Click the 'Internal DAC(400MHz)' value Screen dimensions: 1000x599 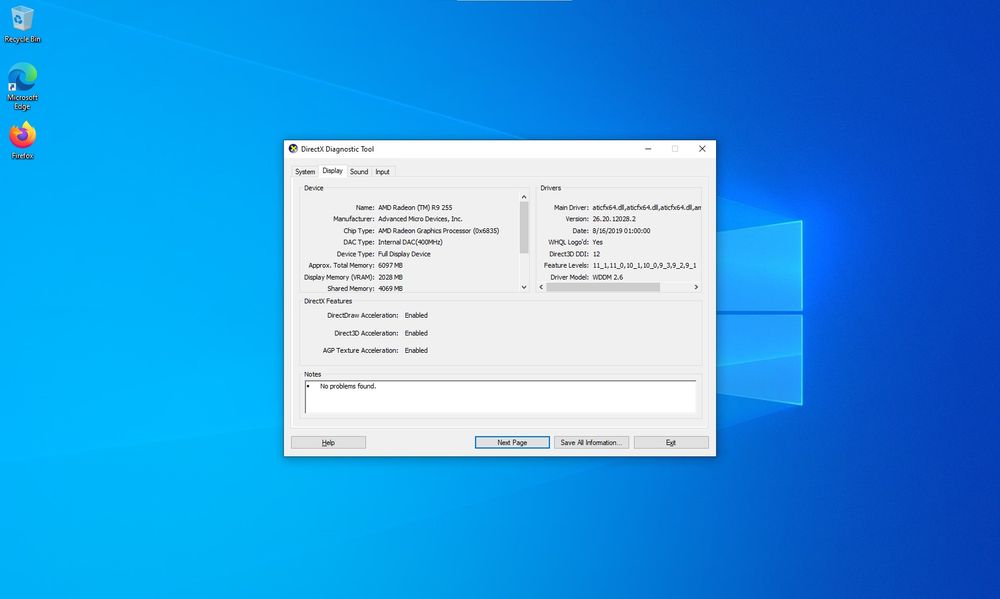pos(410,242)
